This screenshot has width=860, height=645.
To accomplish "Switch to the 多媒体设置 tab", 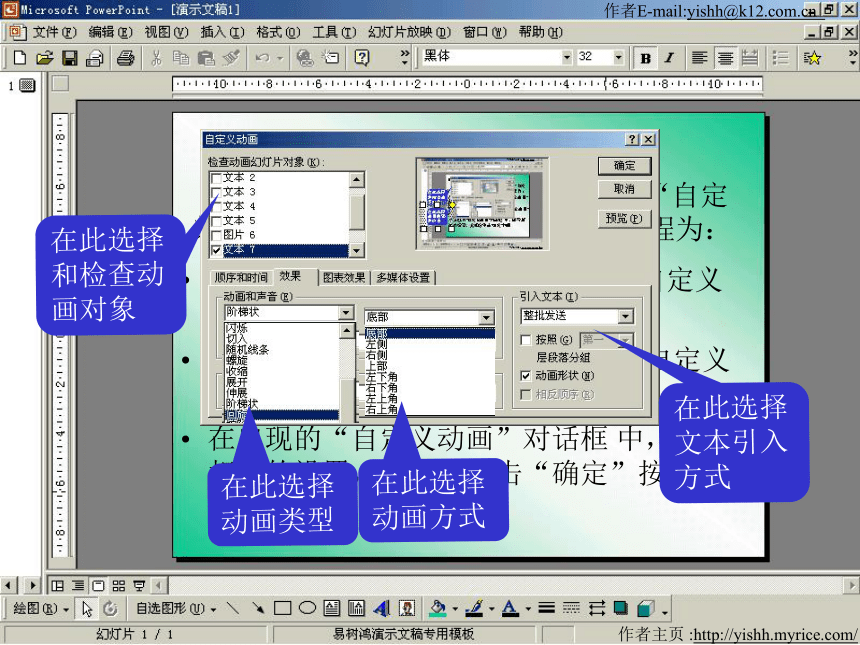I will [x=403, y=278].
